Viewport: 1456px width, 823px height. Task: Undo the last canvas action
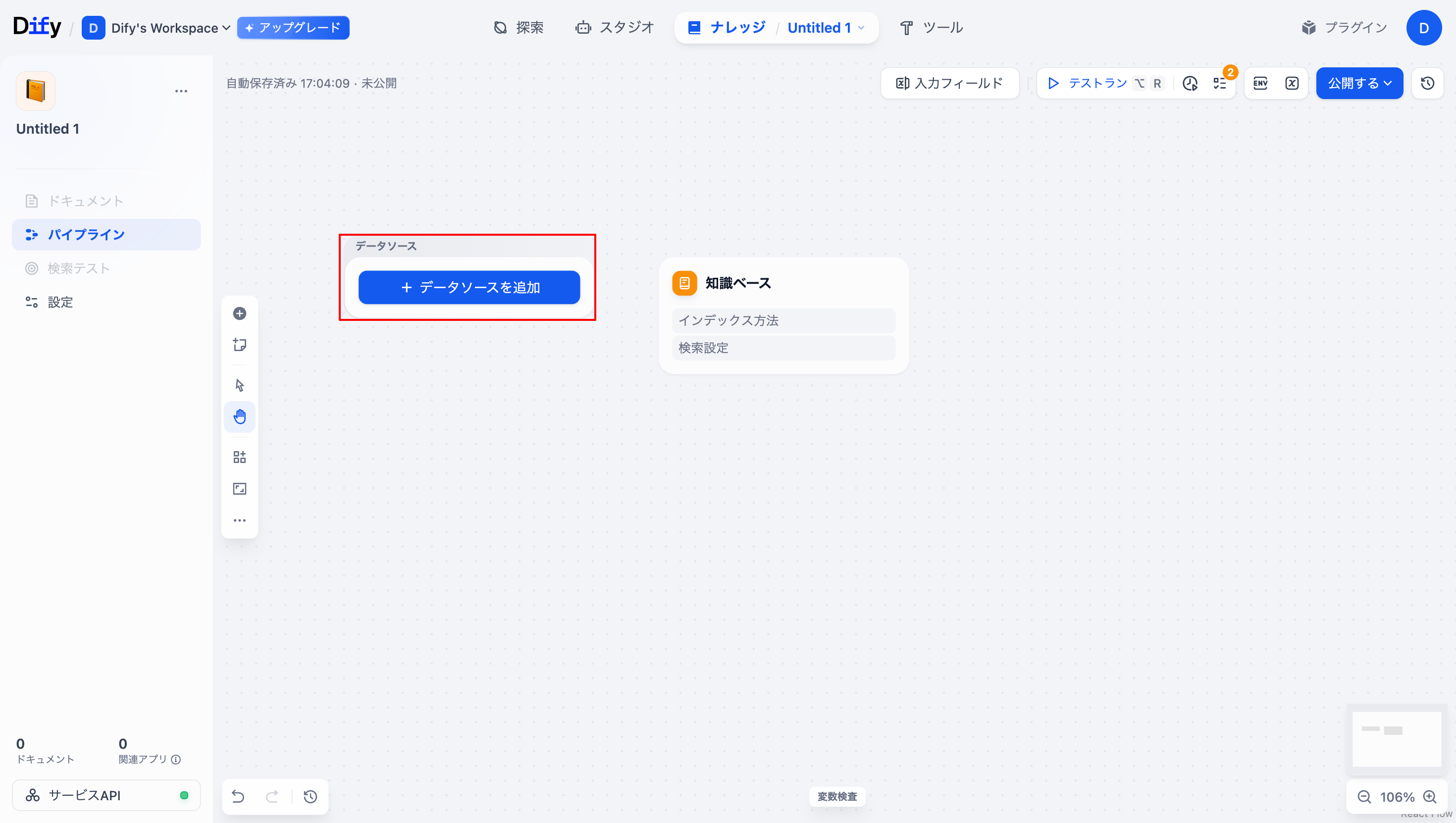(x=238, y=796)
